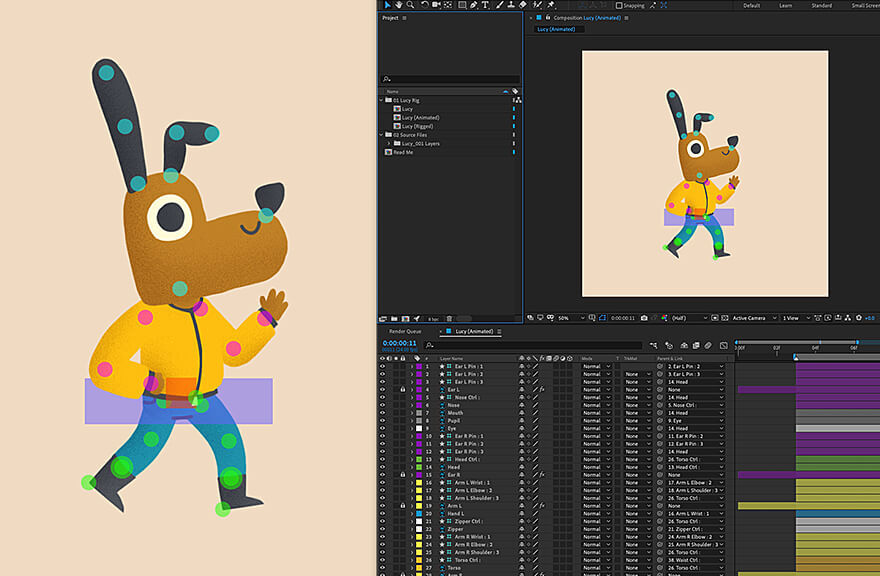The width and height of the screenshot is (880, 576).
Task: Select the Pen tool
Action: click(x=474, y=5)
